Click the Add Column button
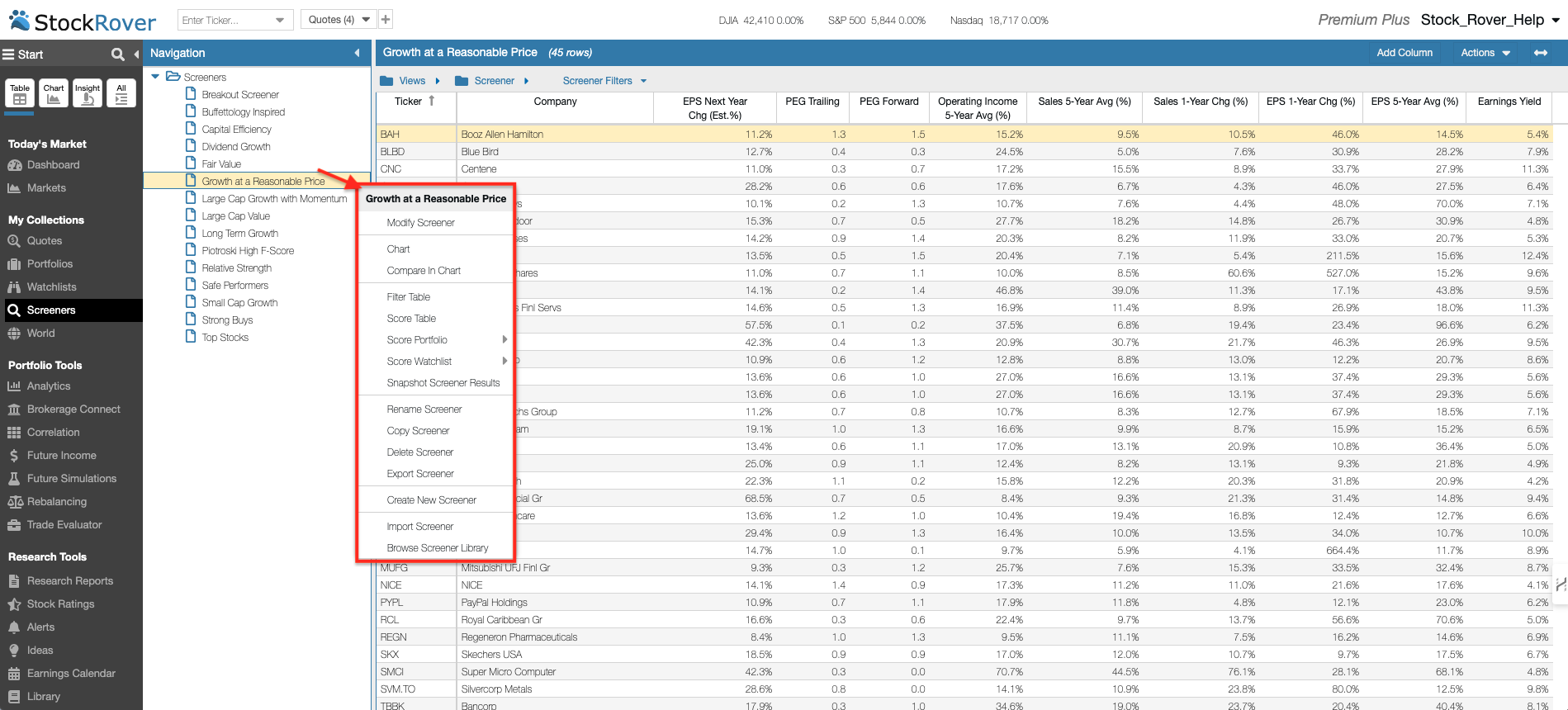 point(1405,53)
